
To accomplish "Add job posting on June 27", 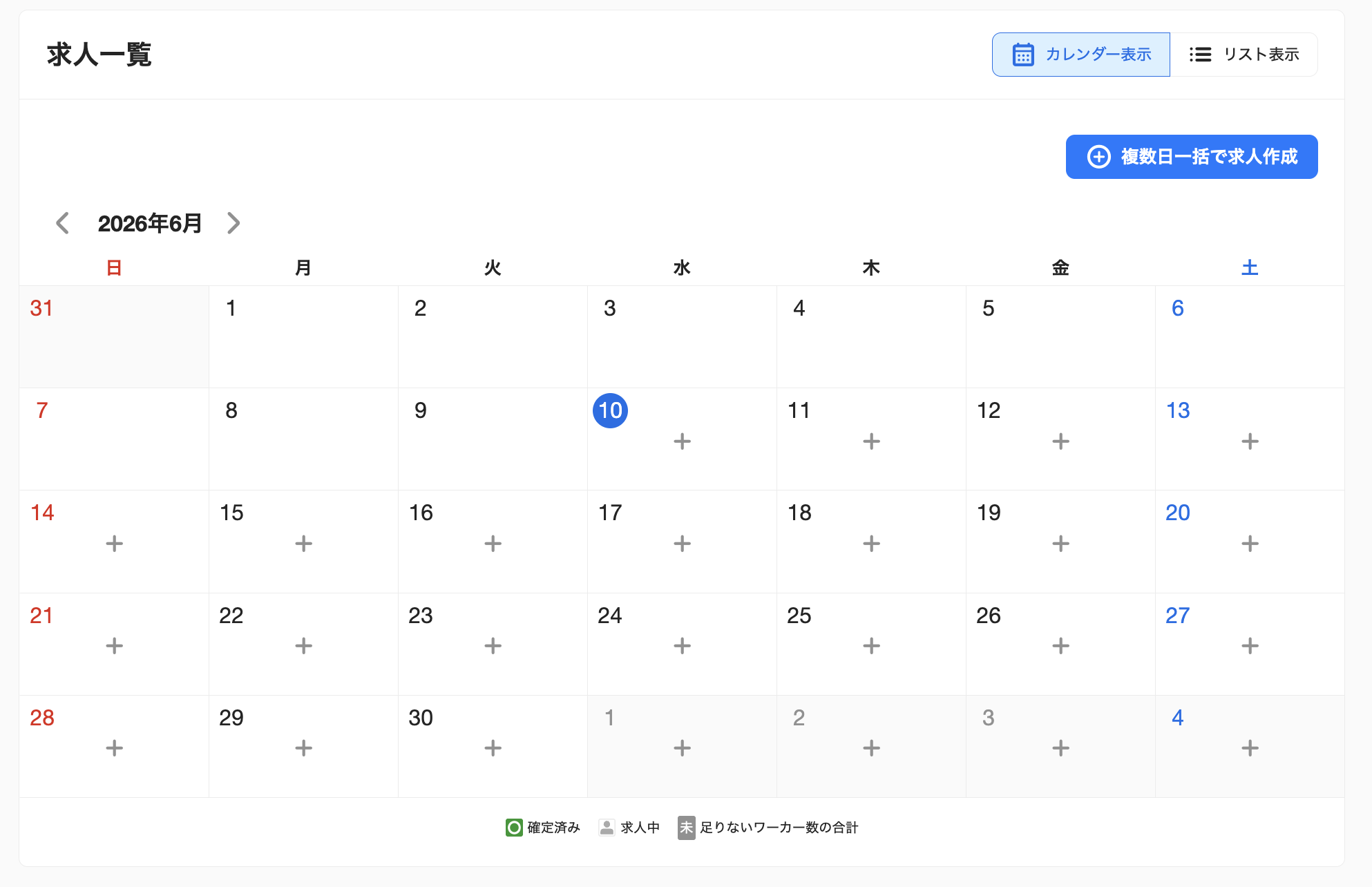I will click(x=1250, y=646).
